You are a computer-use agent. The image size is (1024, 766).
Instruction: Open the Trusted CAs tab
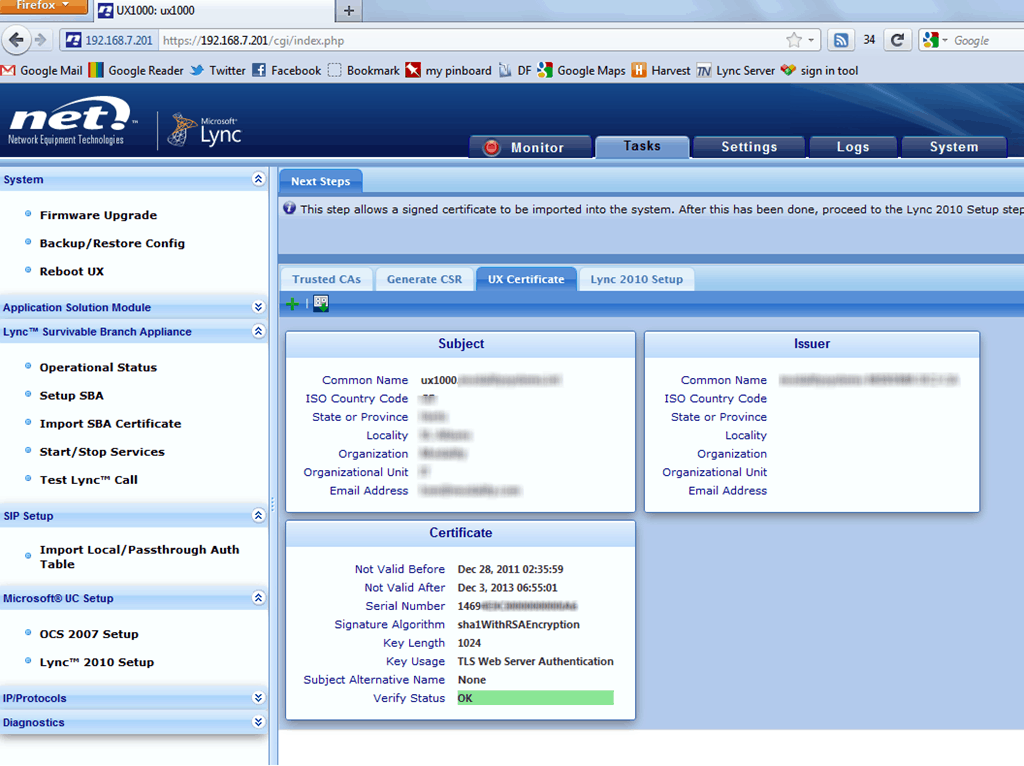click(326, 279)
